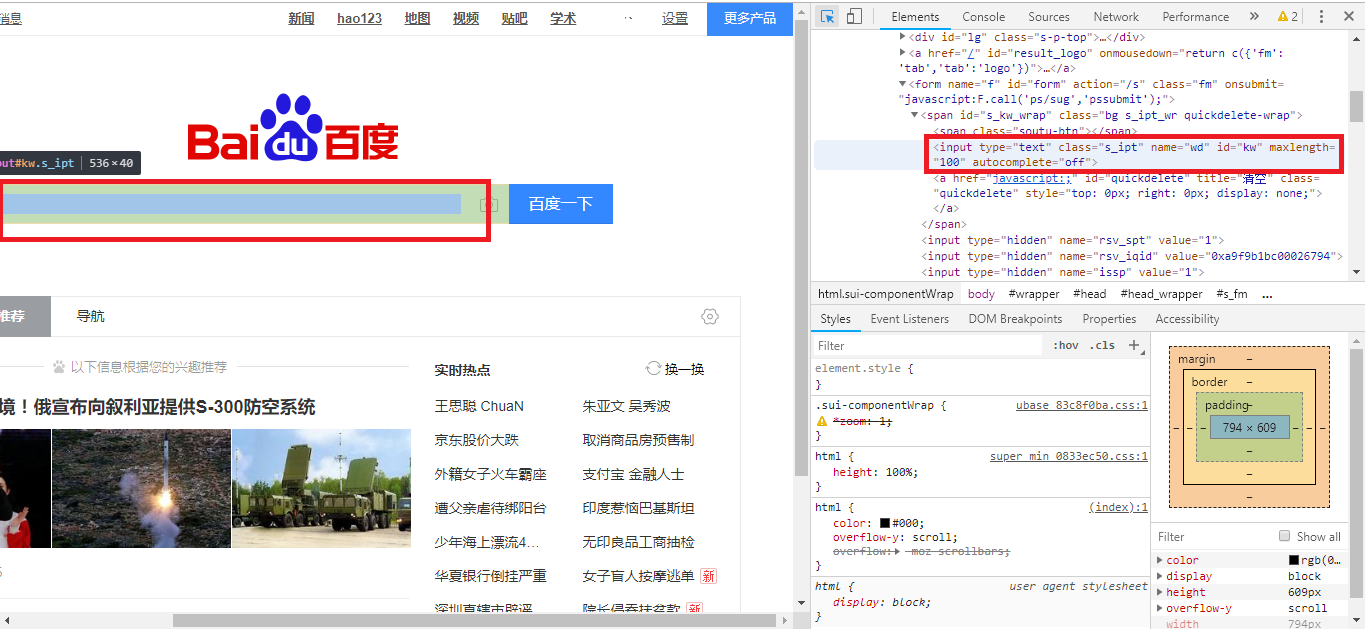Switch to the Network tab
The height and width of the screenshot is (629, 1365).
[x=1116, y=16]
